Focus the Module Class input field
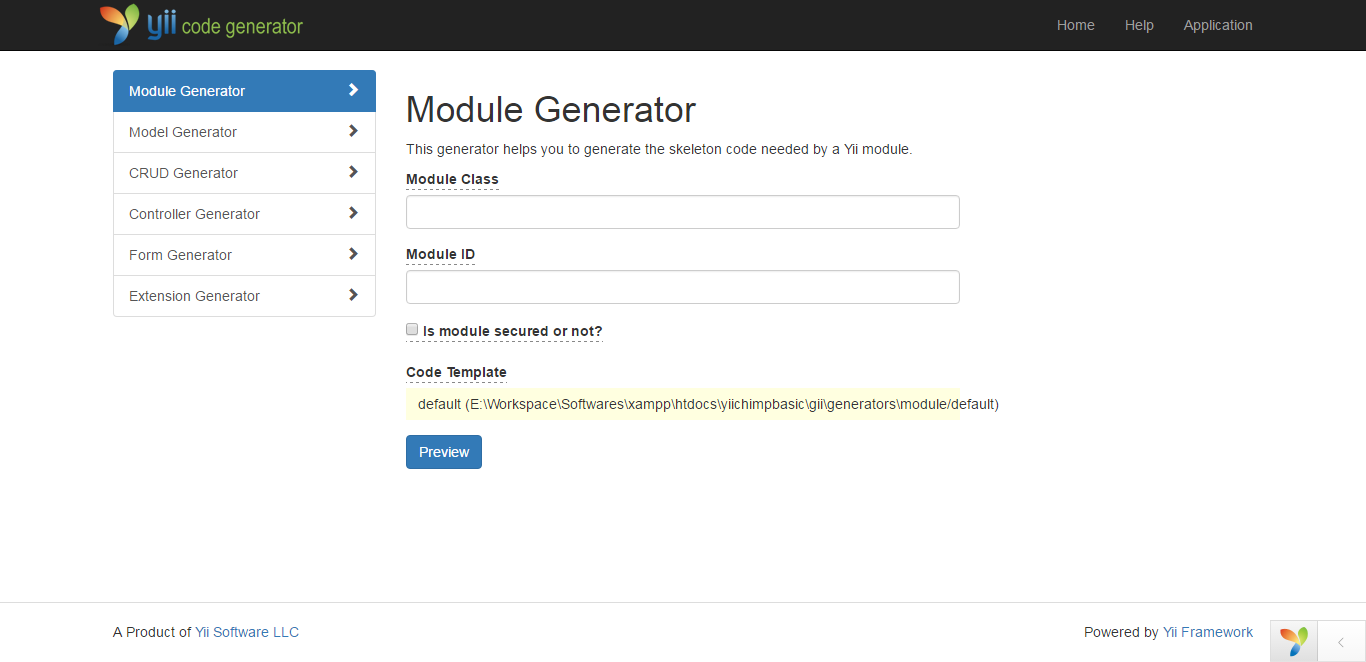This screenshot has height=662, width=1366. tap(683, 212)
